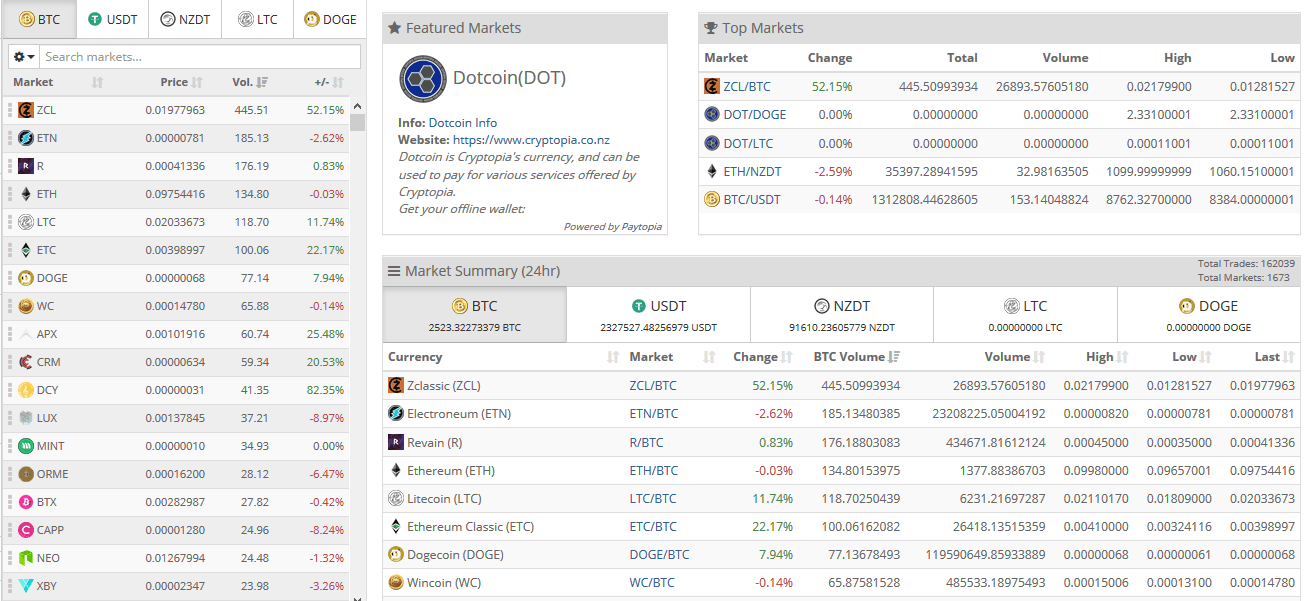Click the Wincoin icon in Market Summary

[x=396, y=582]
